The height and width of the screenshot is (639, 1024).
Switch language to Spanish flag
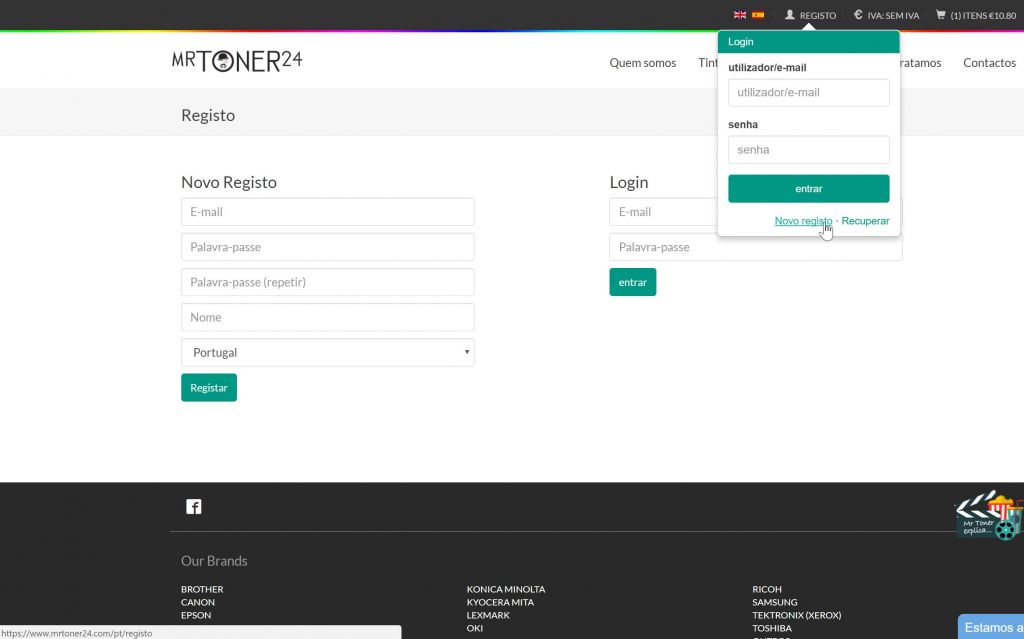coord(758,15)
